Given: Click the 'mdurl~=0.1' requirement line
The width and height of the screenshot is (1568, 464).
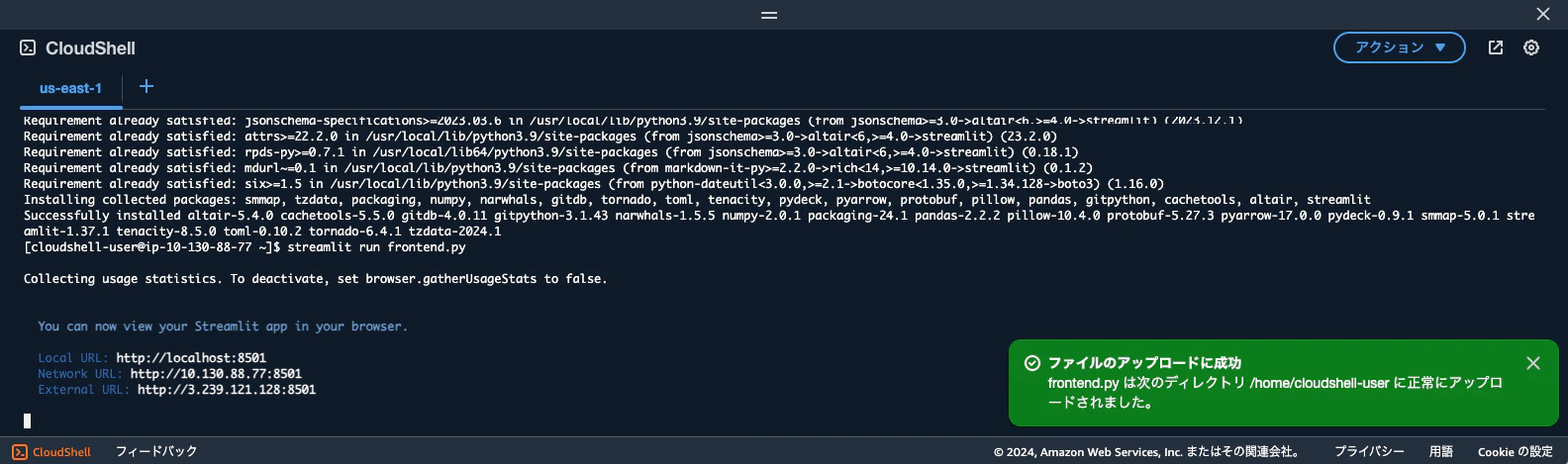Looking at the screenshot, I should click(x=558, y=168).
